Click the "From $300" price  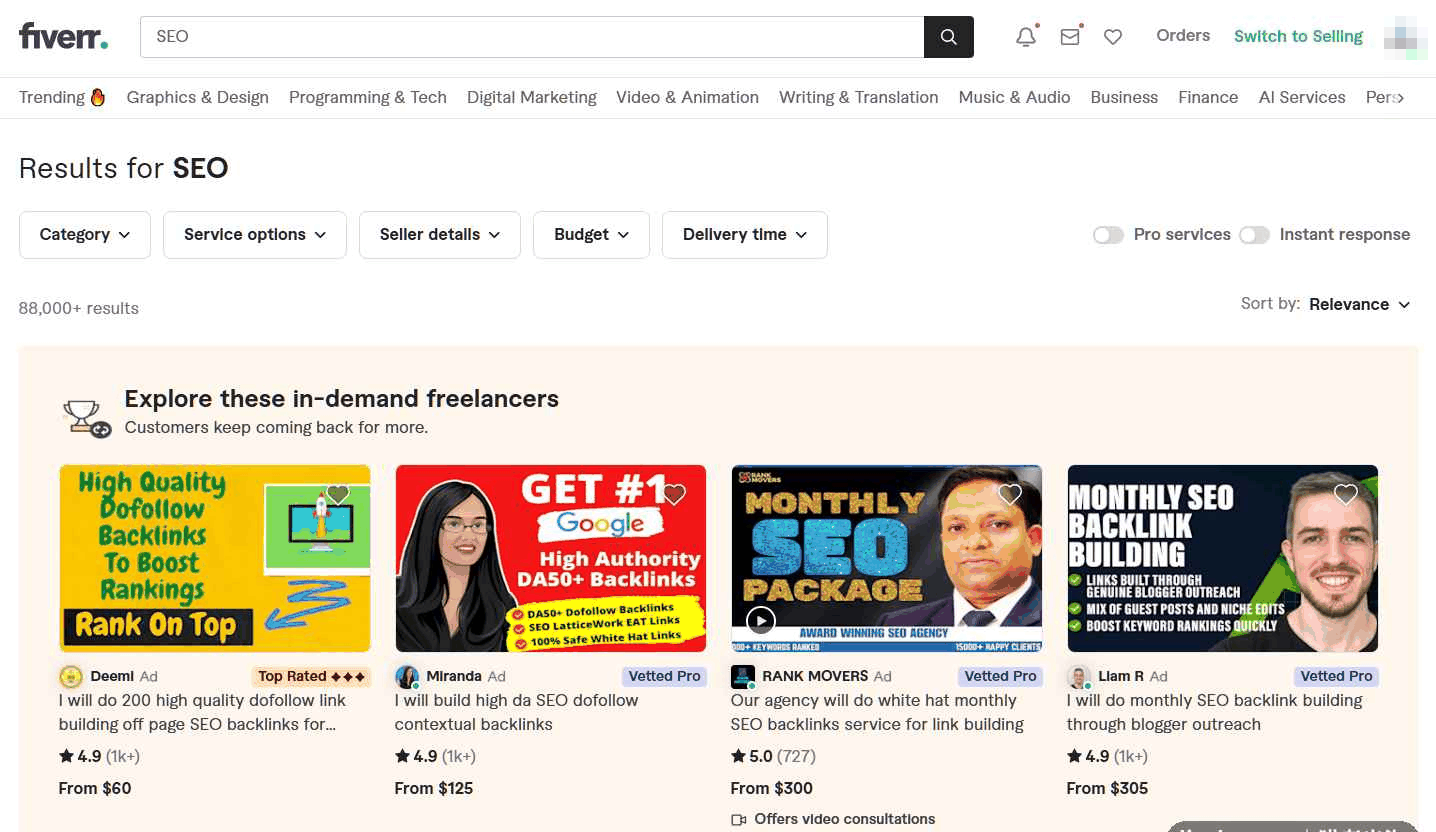tap(772, 788)
